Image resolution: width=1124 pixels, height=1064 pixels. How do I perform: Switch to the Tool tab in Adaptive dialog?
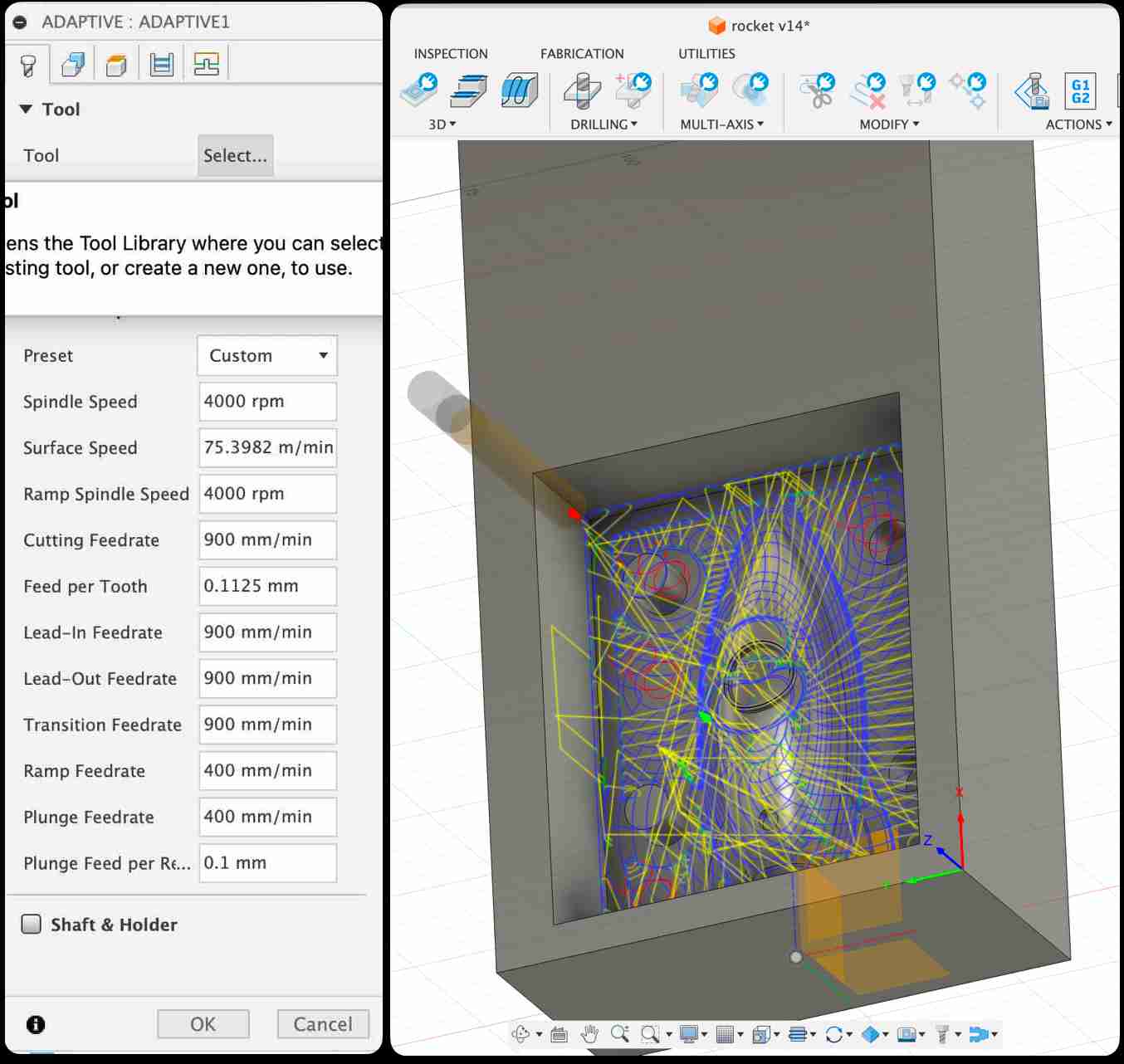28,65
